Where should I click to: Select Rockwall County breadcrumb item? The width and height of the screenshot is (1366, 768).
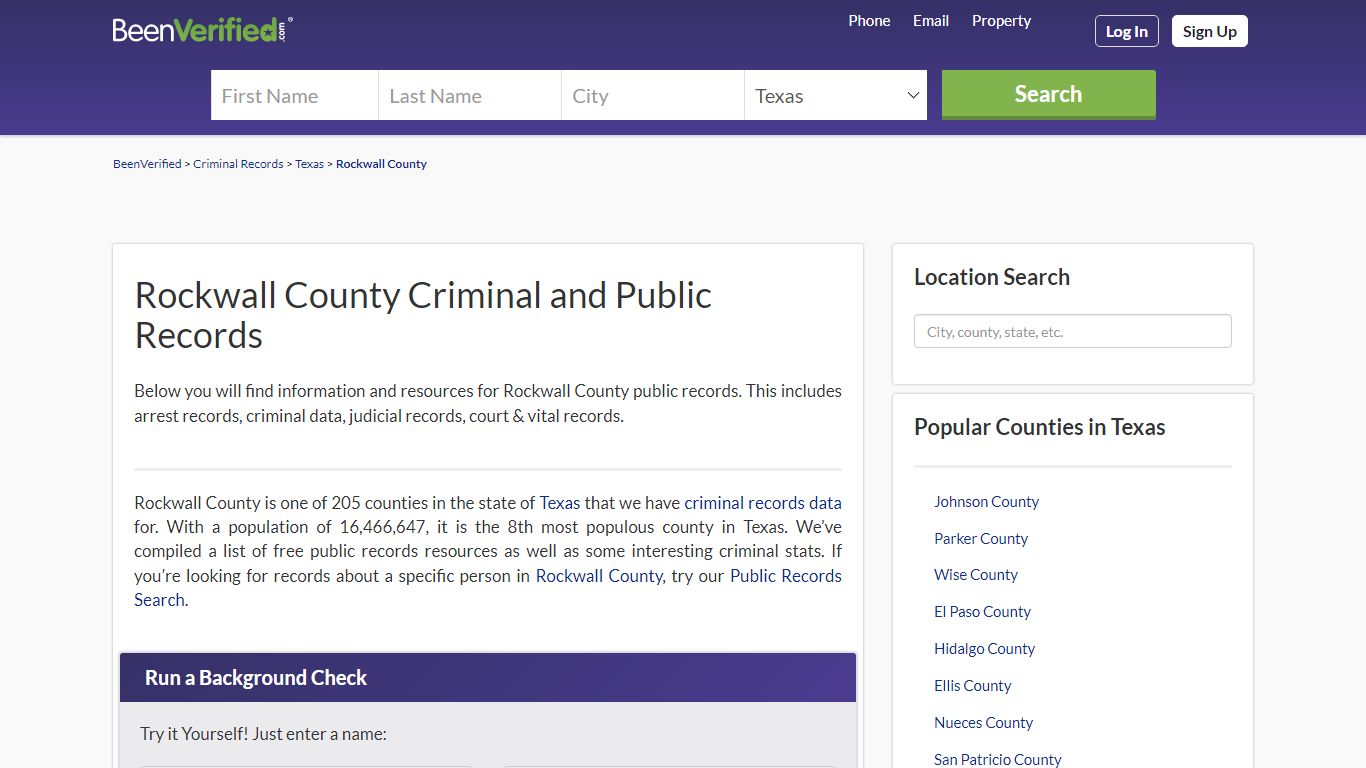pyautogui.click(x=381, y=164)
